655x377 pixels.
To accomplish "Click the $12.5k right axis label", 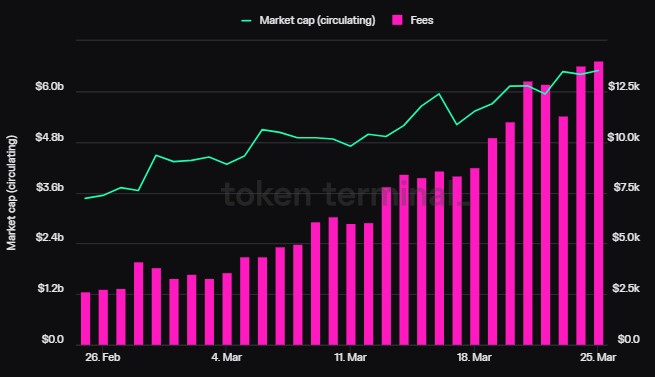I will 624,87.
